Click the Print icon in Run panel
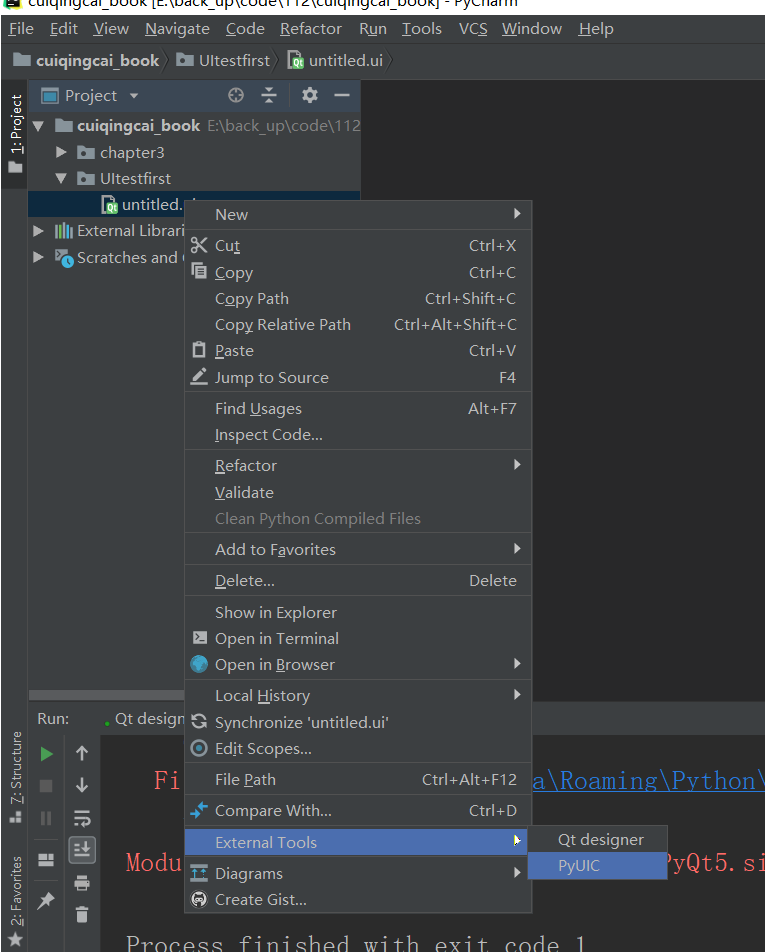The height and width of the screenshot is (952, 765). coord(82,882)
